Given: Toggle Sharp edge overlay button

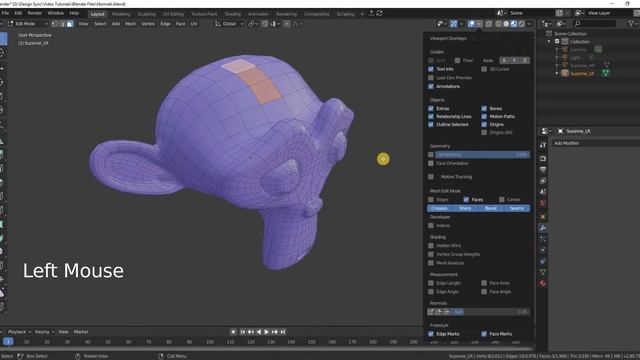Looking at the screenshot, I should pyautogui.click(x=465, y=209).
